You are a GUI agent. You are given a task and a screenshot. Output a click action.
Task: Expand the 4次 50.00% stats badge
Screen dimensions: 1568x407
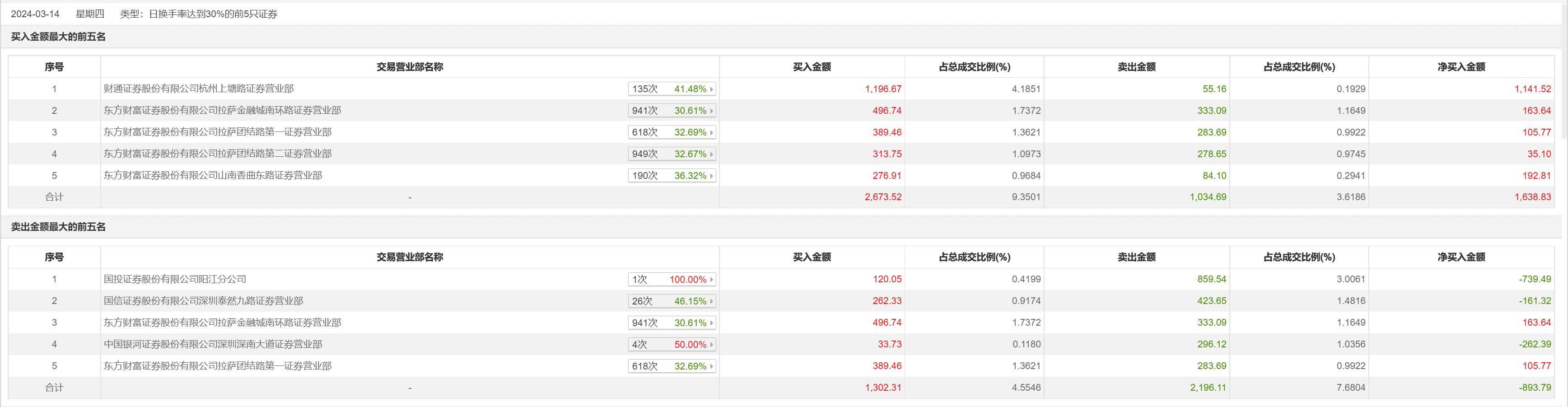click(672, 345)
